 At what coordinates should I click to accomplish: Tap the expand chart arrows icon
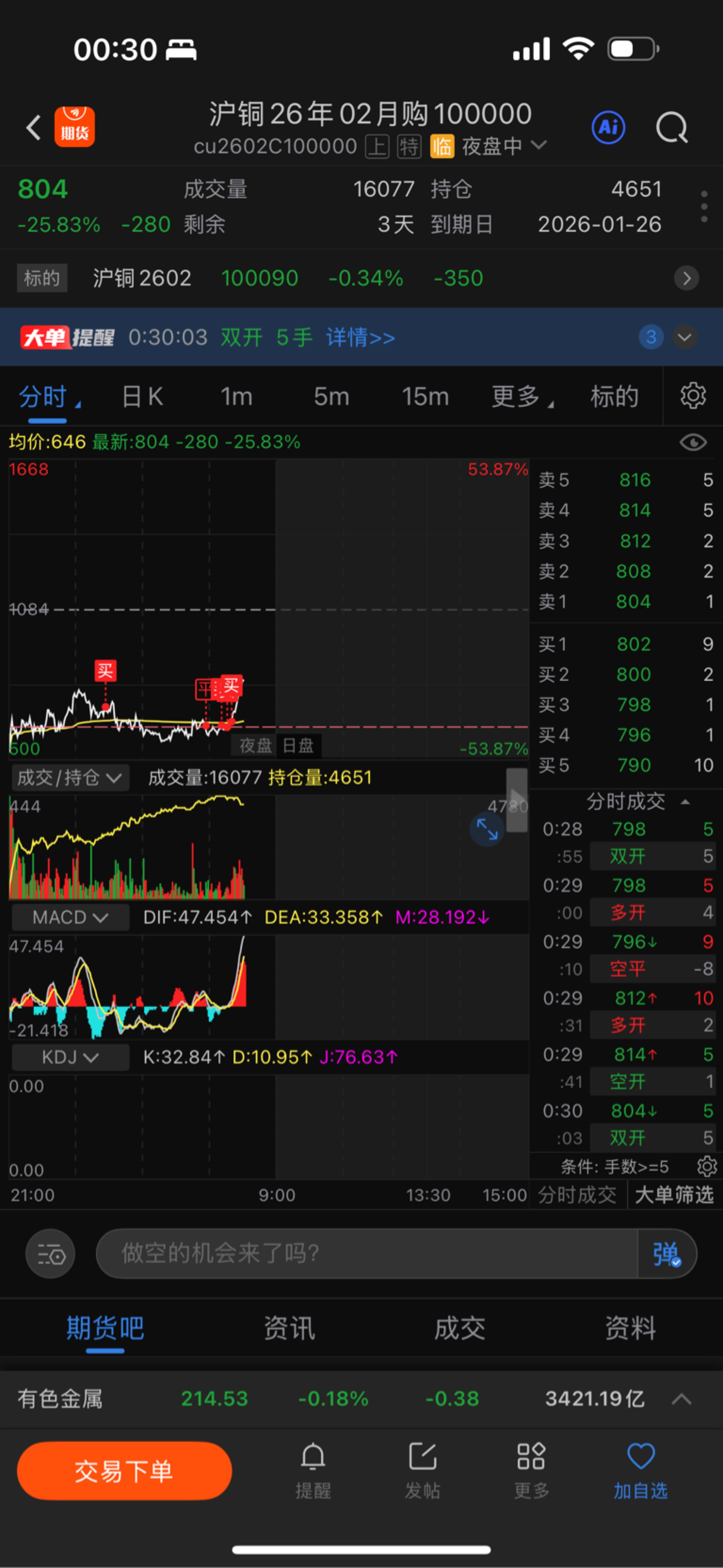point(487,828)
